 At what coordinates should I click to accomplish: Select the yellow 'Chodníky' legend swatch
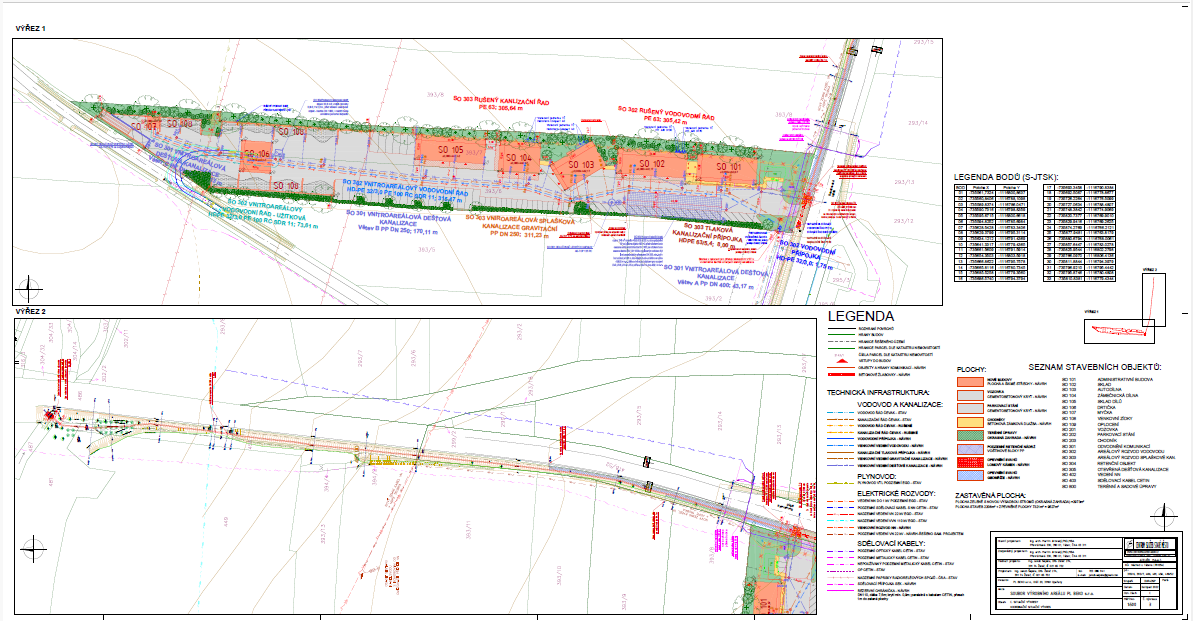pyautogui.click(x=970, y=422)
